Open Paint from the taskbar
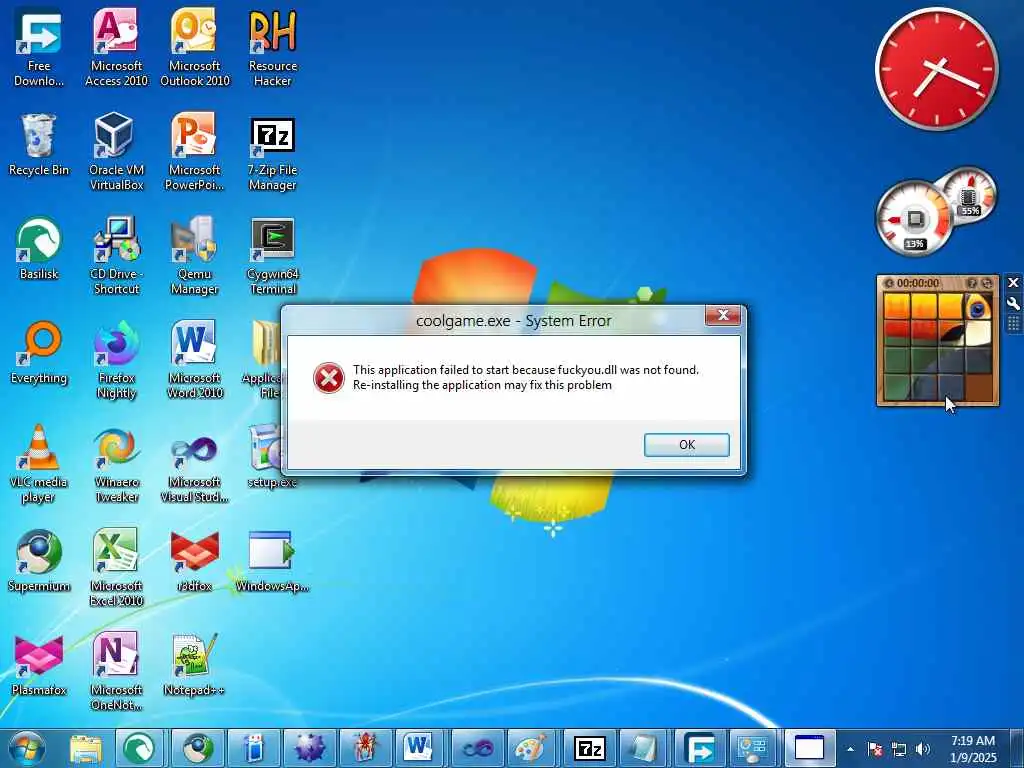 pyautogui.click(x=532, y=748)
